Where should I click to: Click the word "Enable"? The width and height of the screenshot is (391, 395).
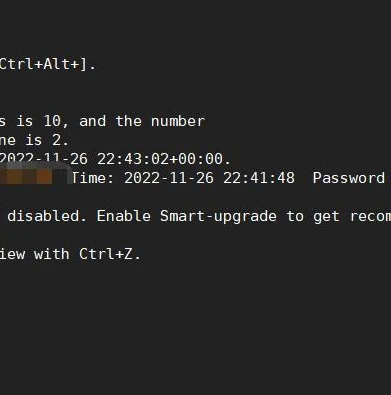click(x=124, y=216)
